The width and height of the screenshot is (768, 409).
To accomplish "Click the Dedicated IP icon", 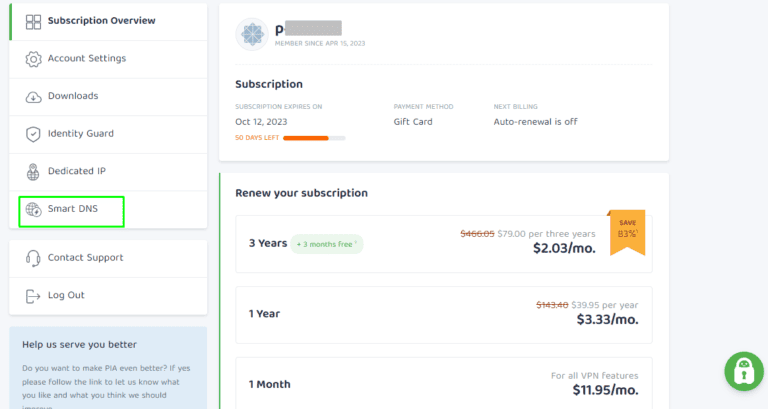I will [x=33, y=171].
